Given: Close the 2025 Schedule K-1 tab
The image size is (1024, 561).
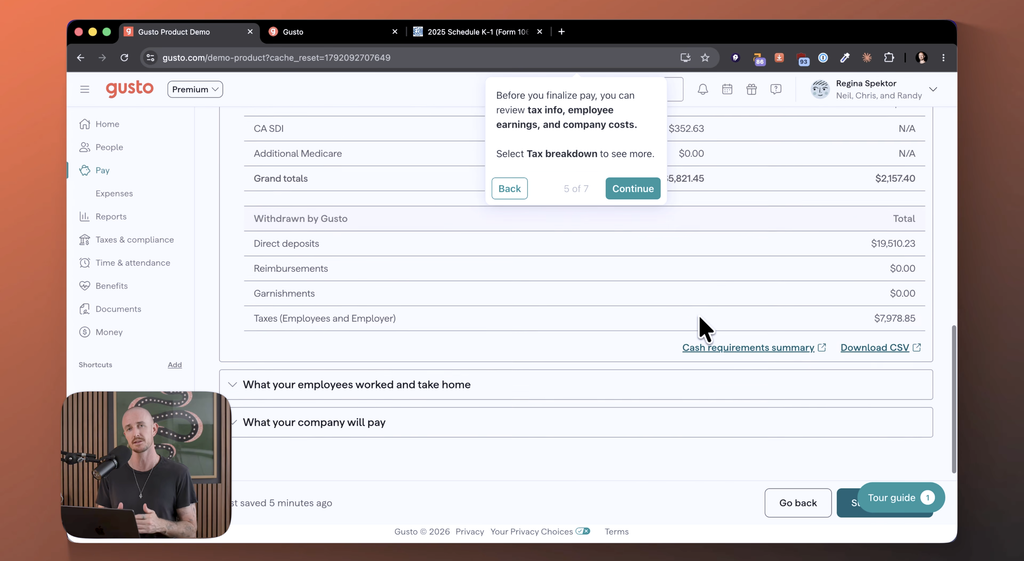Looking at the screenshot, I should coord(539,31).
